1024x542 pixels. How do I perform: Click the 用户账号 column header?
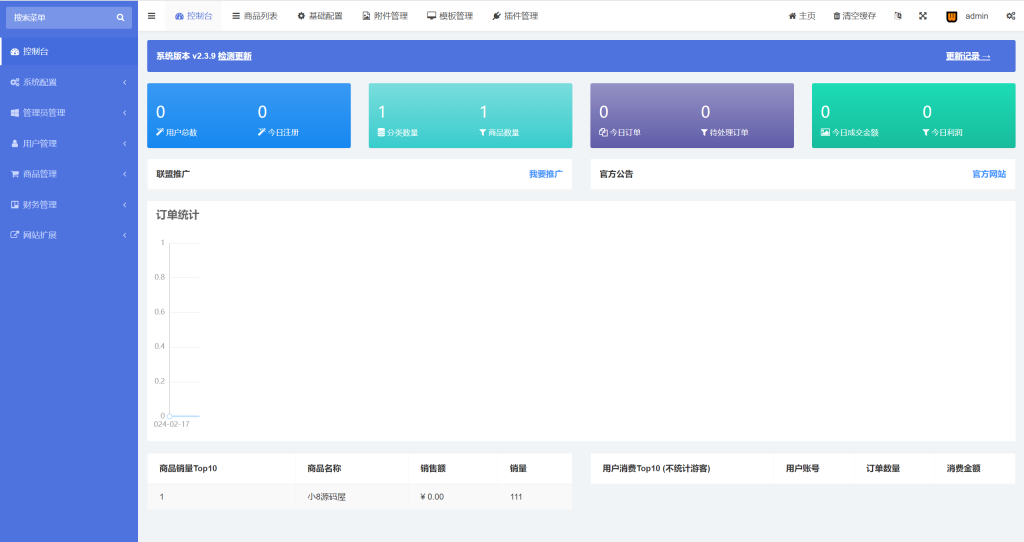pos(803,468)
